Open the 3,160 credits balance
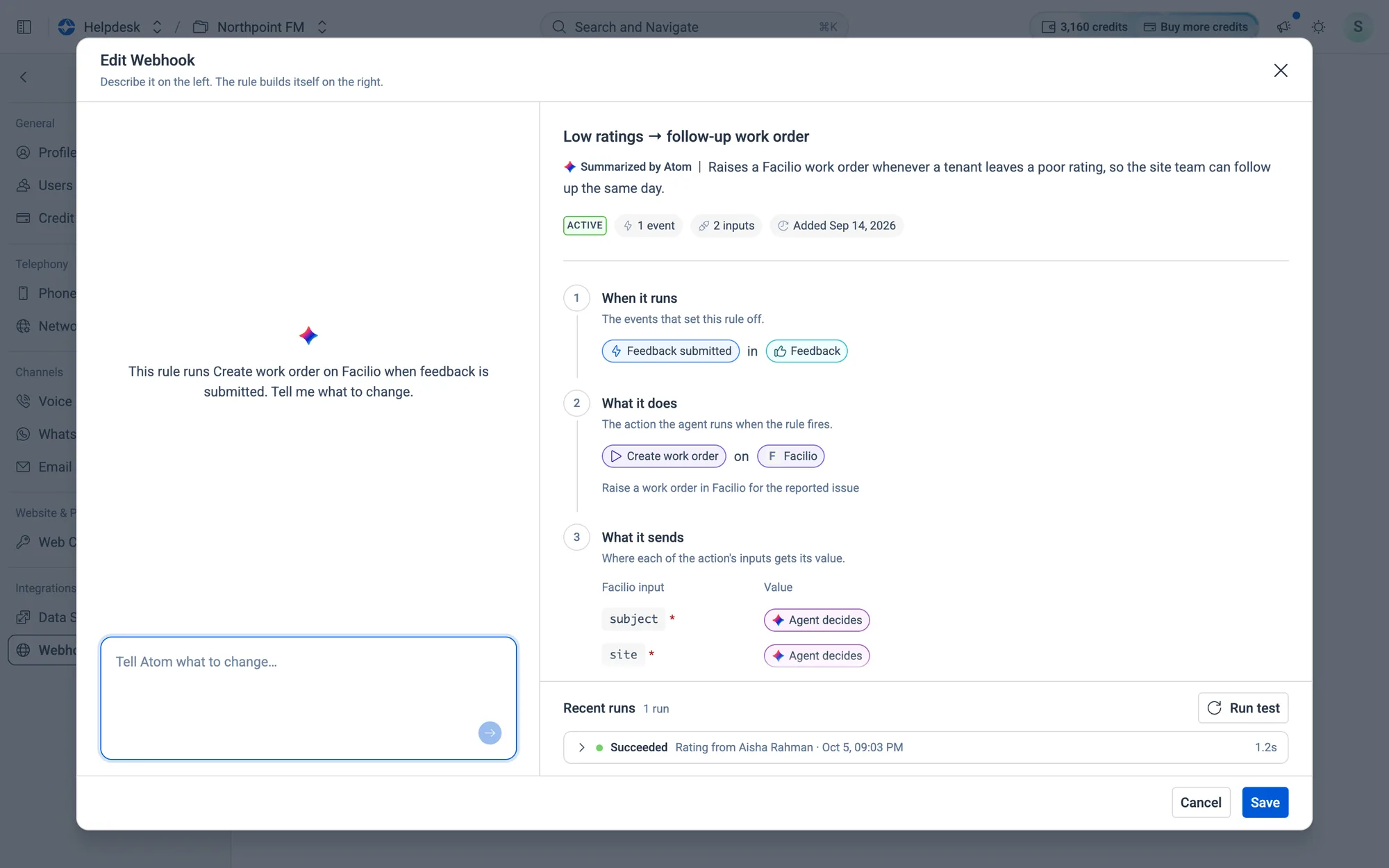The width and height of the screenshot is (1389, 868). 1084,27
